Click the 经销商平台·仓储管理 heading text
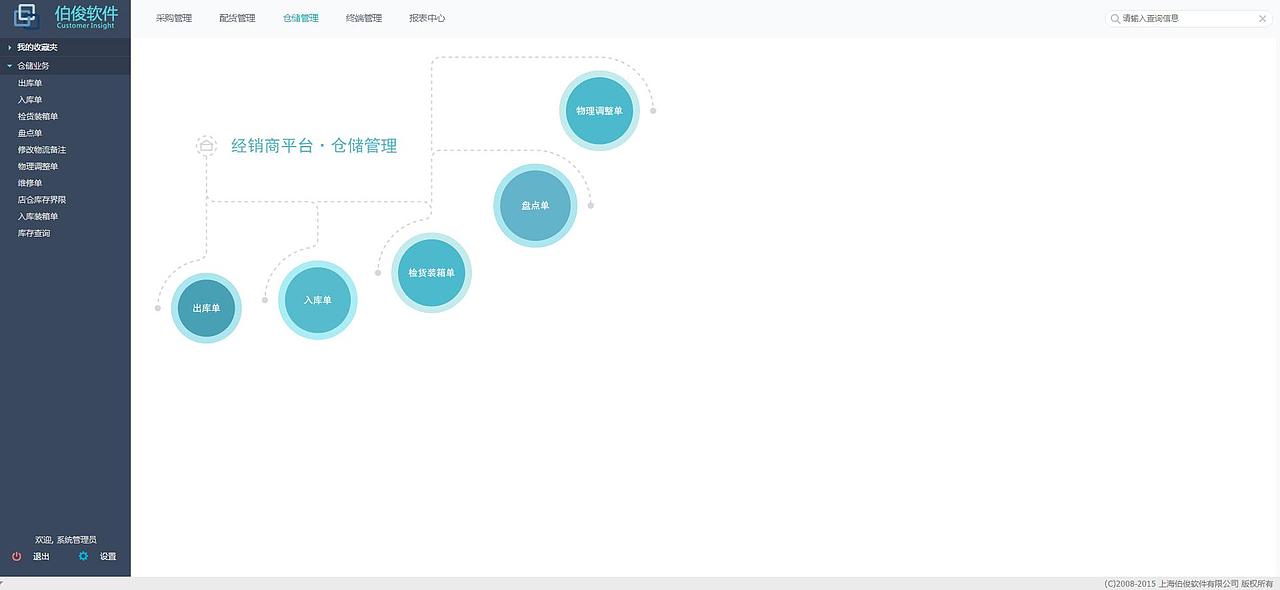This screenshot has height=590, width=1280. click(314, 146)
